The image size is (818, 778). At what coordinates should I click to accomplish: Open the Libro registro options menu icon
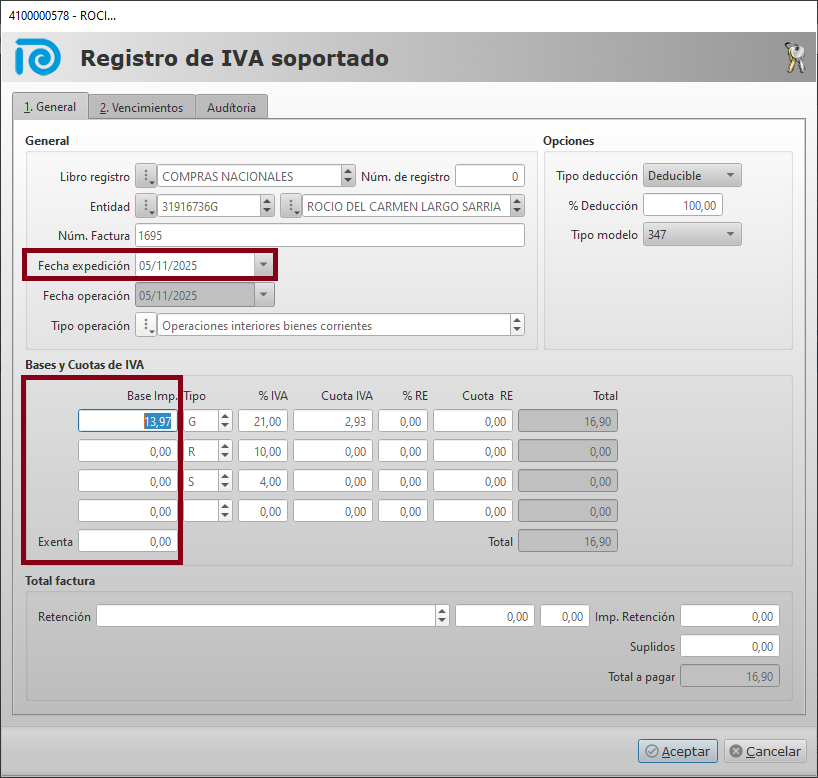point(146,176)
